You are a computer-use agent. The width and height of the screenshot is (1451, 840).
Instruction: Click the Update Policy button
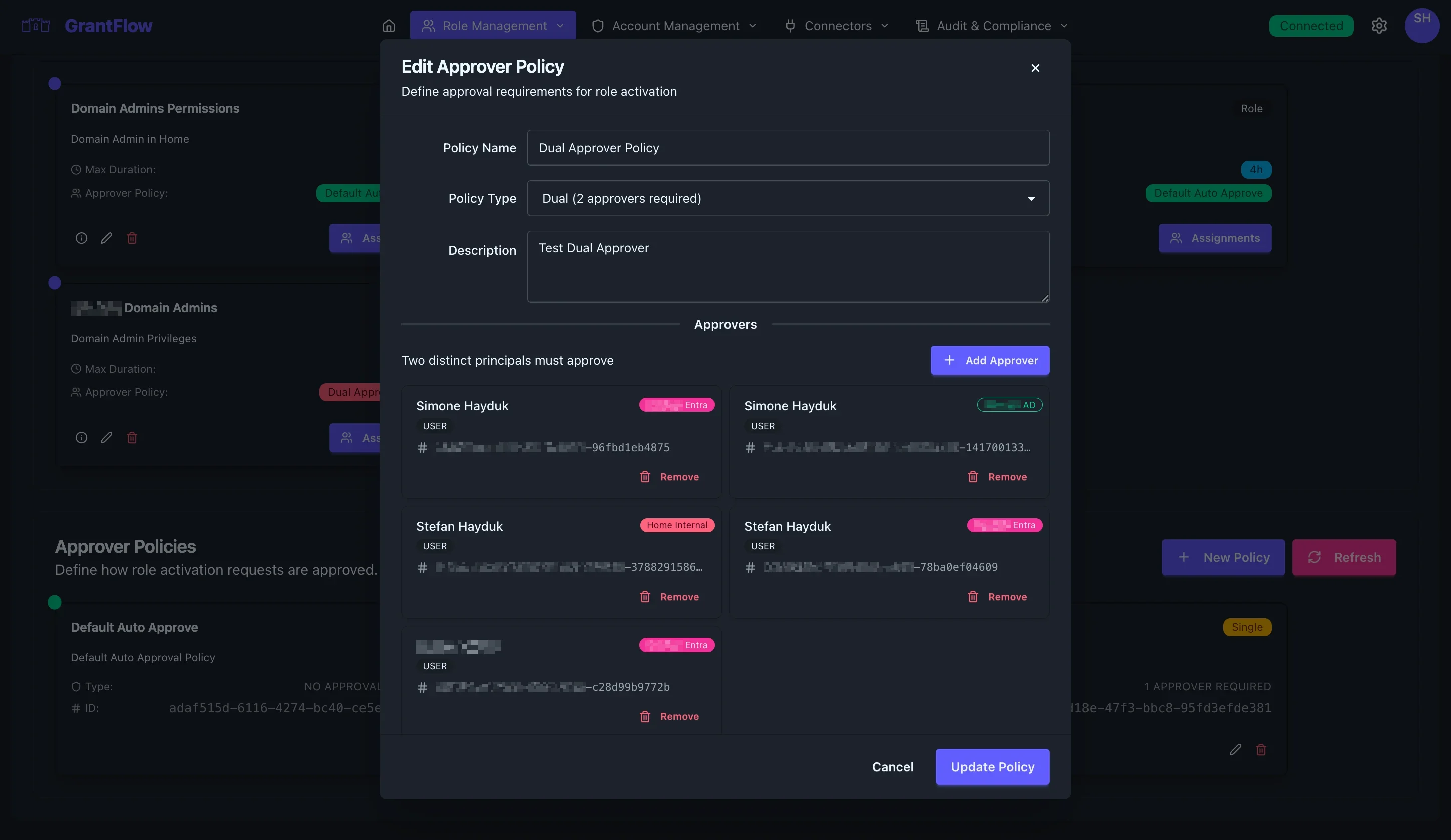coord(992,767)
